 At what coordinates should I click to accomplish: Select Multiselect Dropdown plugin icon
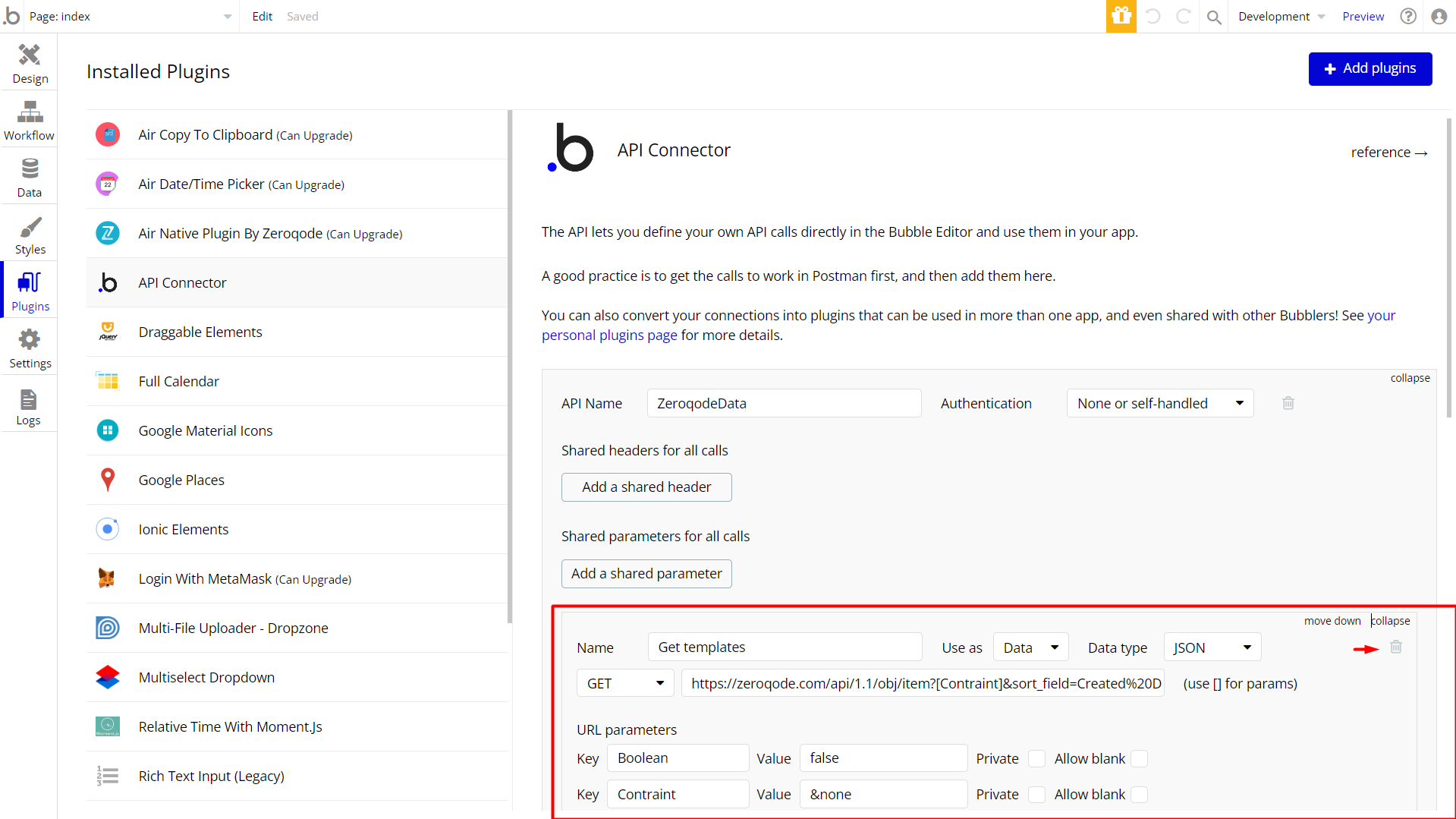point(108,677)
